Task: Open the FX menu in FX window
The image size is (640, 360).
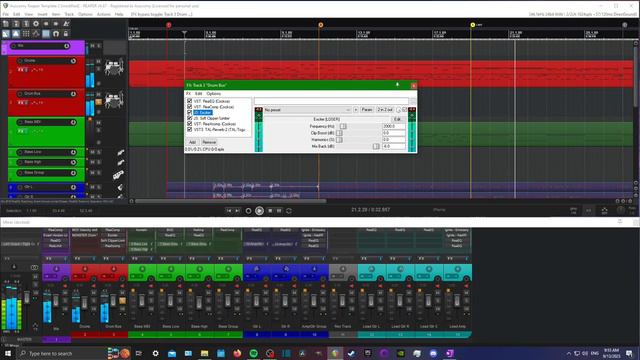Action: 189,93
